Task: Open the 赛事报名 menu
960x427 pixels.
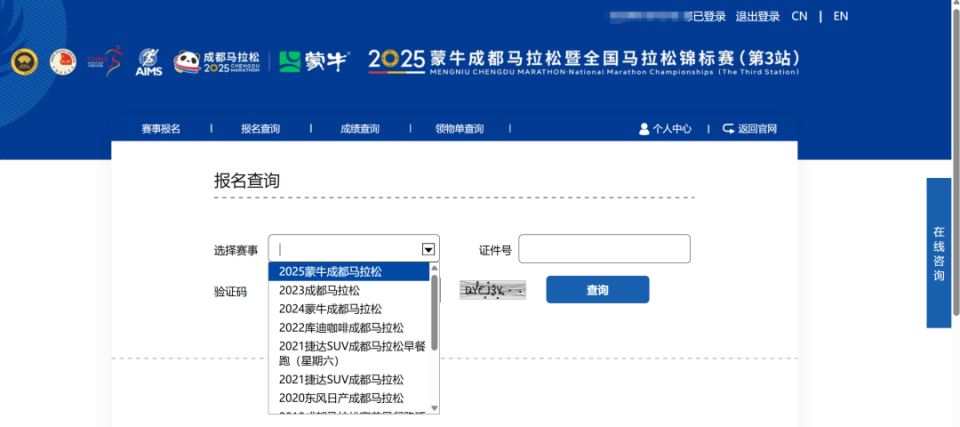Action: coord(161,129)
